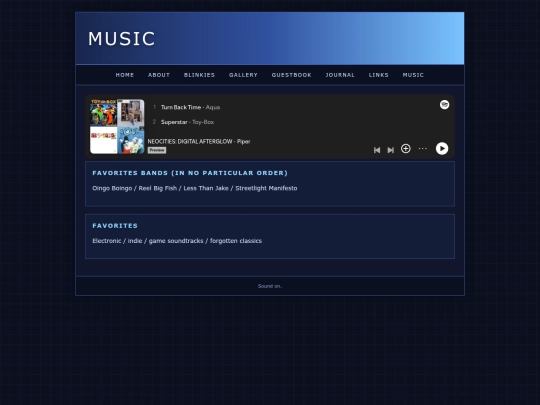540x405 pixels.
Task: Skip to next track in player
Action: [391, 150]
